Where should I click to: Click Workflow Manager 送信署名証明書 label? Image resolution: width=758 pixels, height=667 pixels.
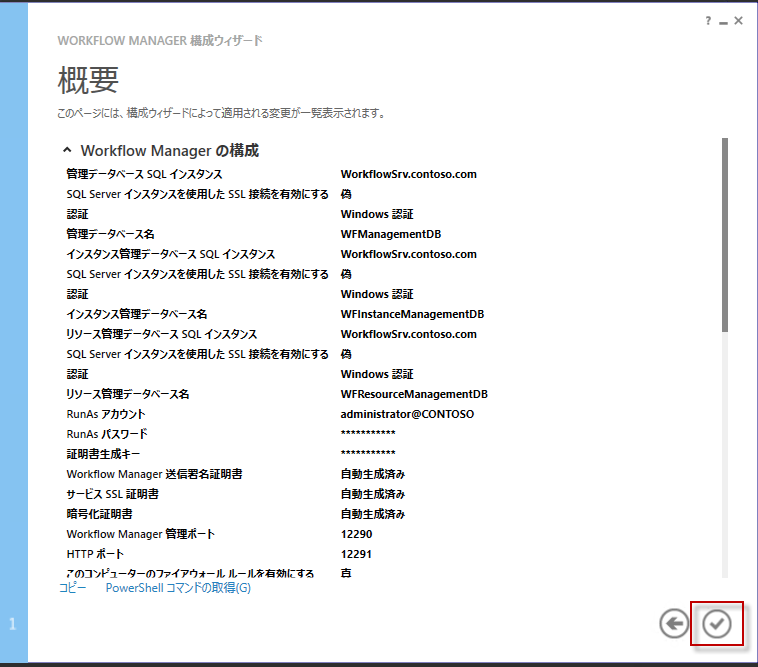(154, 474)
